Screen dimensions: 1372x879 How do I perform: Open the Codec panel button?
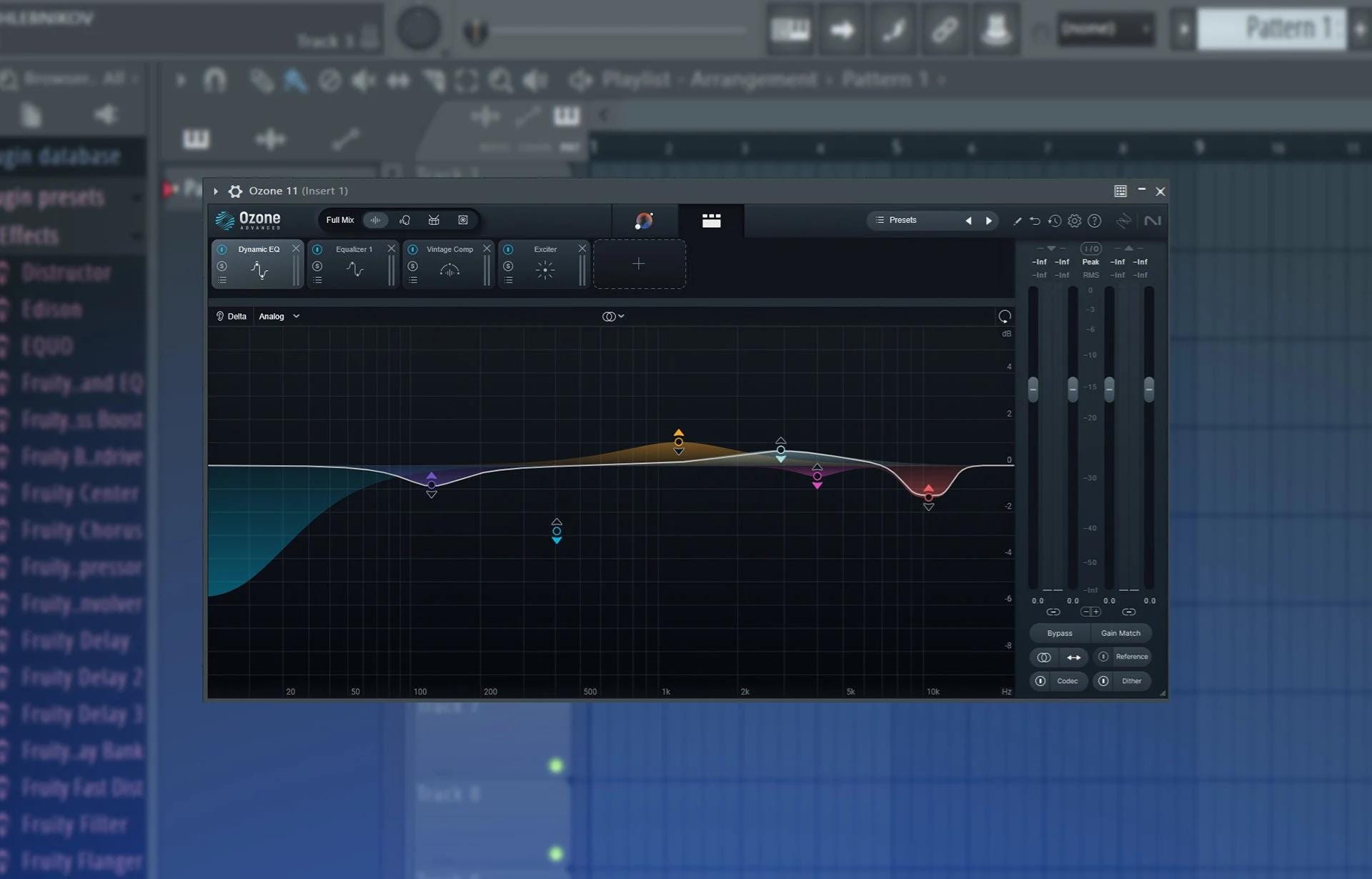(1067, 681)
